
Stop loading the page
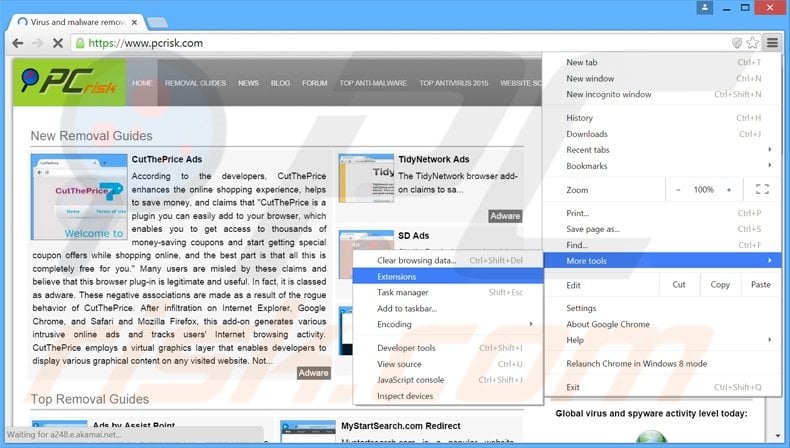[58, 43]
